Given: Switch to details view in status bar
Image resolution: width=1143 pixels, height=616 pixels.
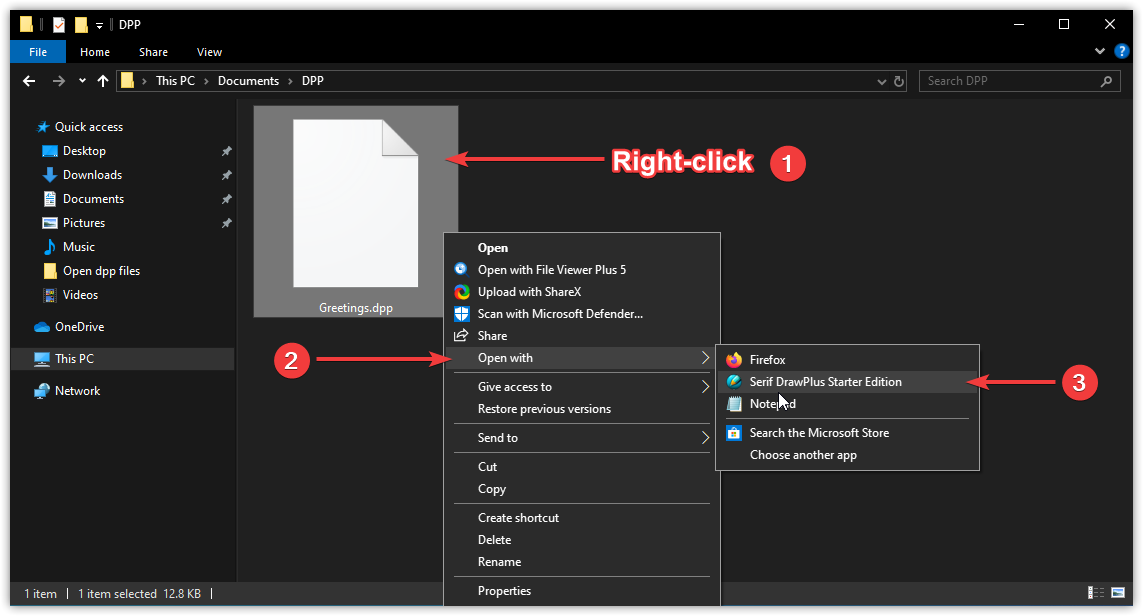Looking at the screenshot, I should coord(1096,593).
